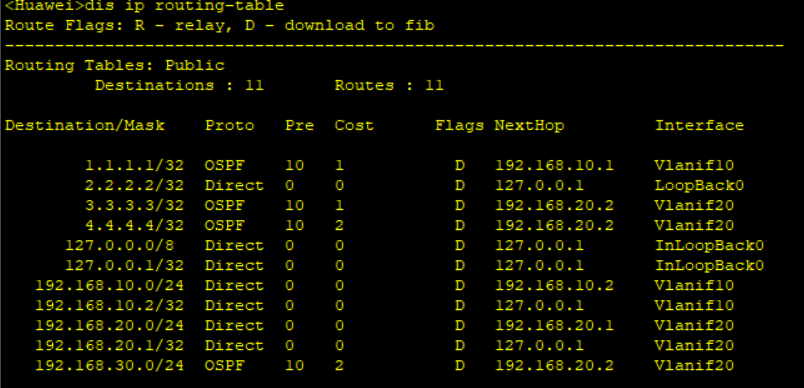
Task: Click the 'dis ip routing-table' command text
Action: pos(184,6)
